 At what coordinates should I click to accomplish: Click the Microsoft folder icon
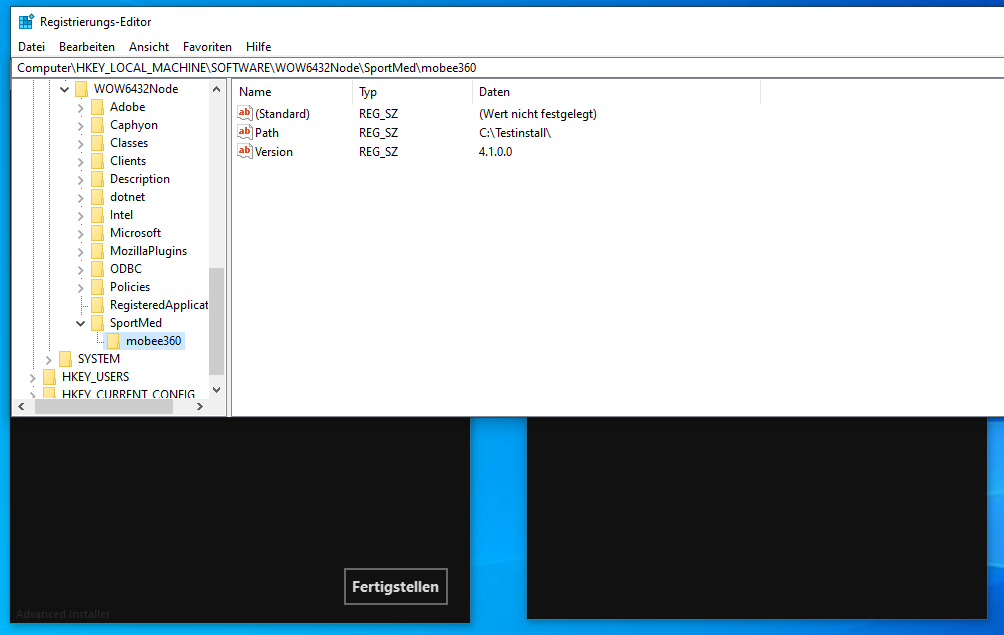tap(97, 233)
